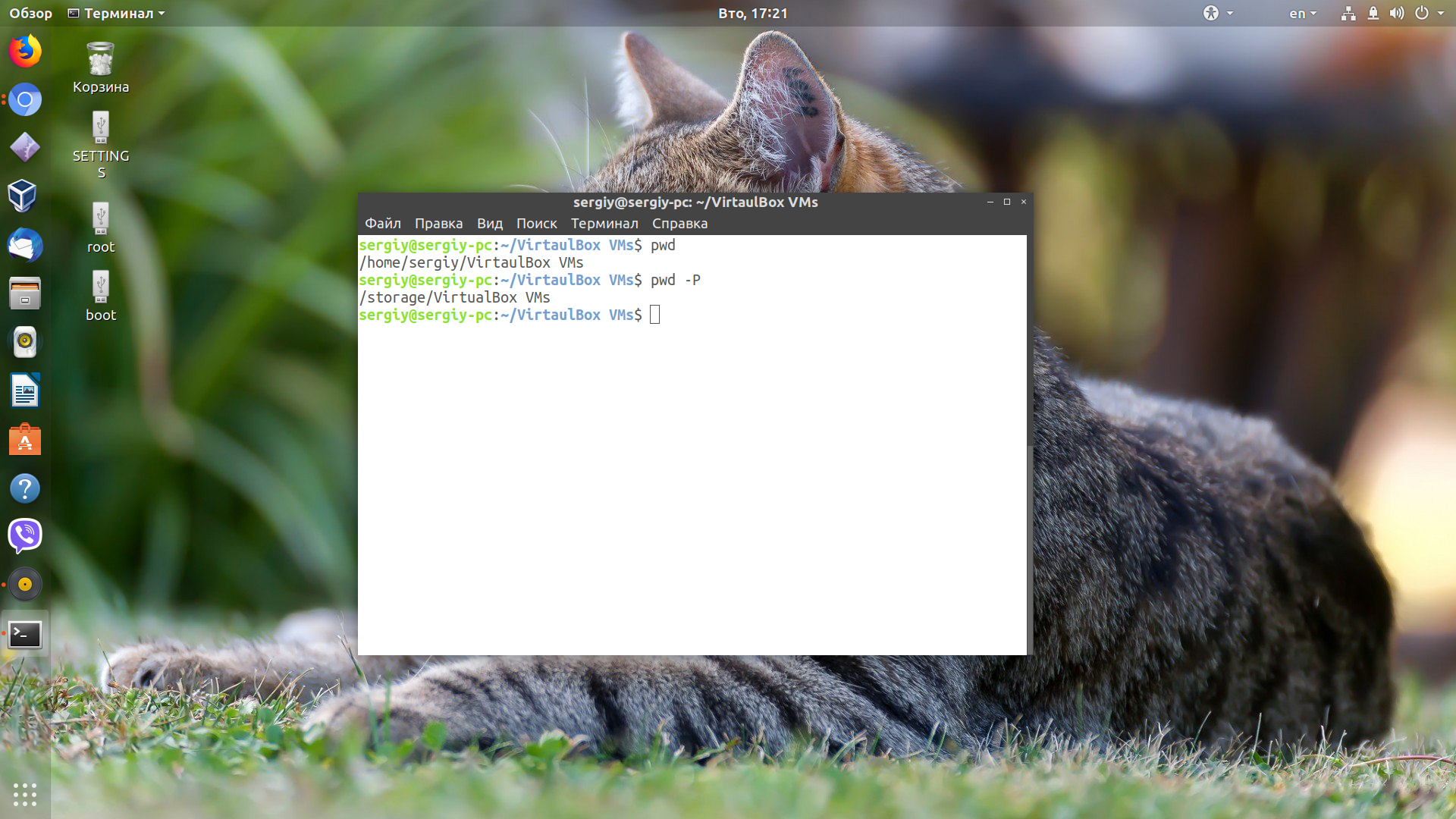Open the Правка menu

tap(438, 224)
